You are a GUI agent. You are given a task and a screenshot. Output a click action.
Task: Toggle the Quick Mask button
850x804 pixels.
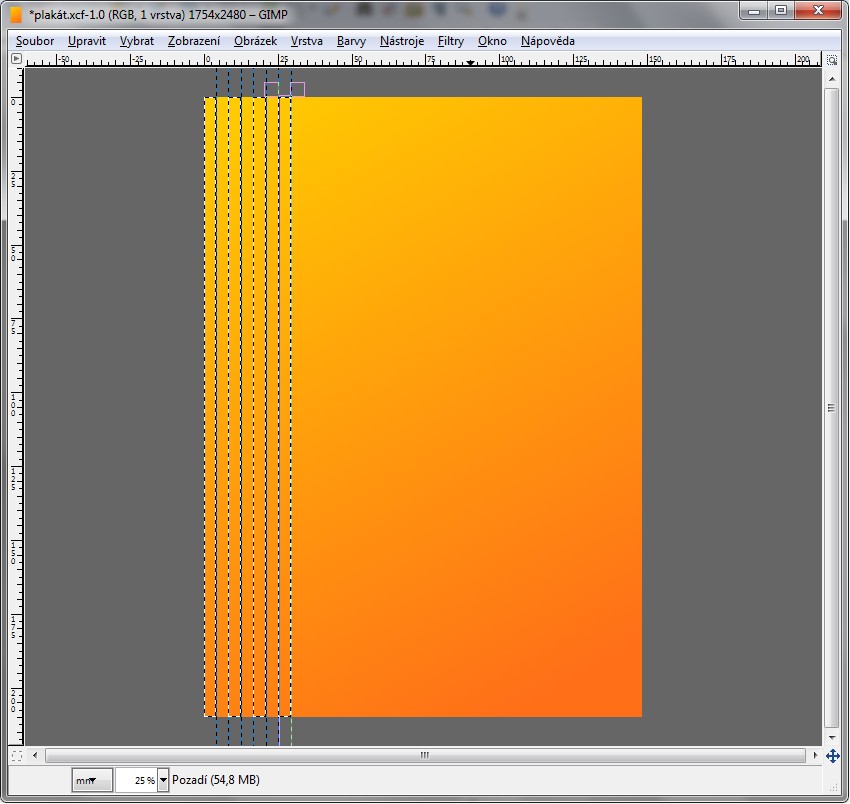click(x=17, y=755)
